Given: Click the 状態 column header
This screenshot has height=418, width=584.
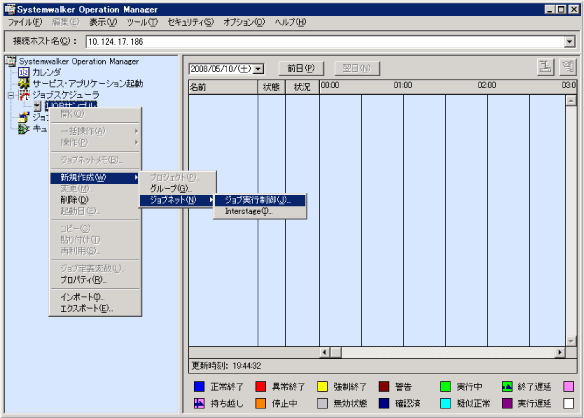Looking at the screenshot, I should 272,87.
